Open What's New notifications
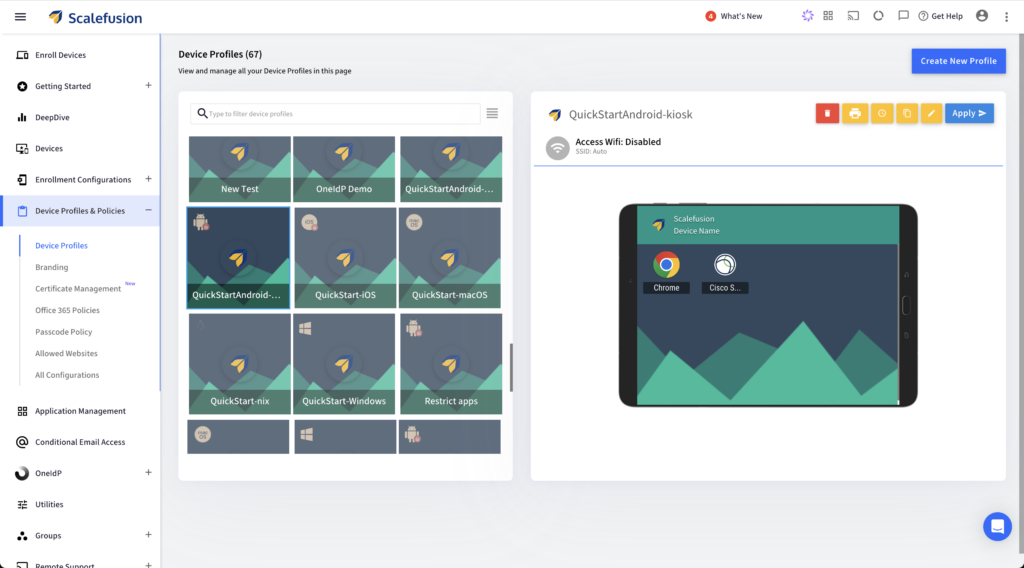 (733, 16)
